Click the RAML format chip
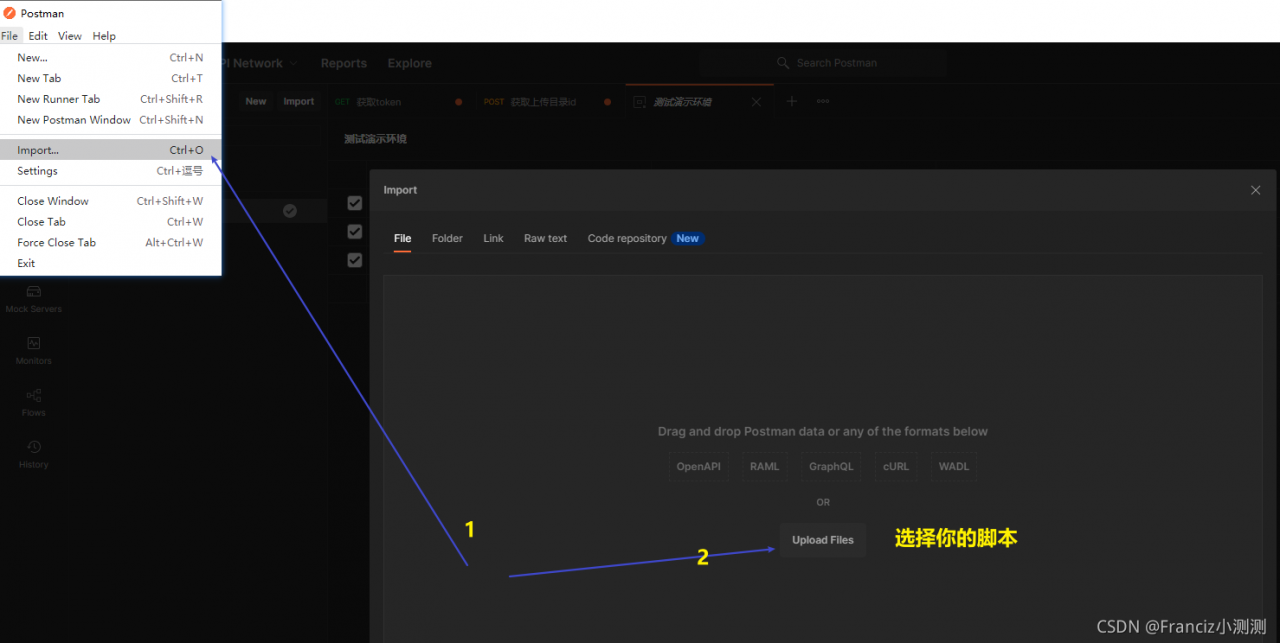Image resolution: width=1280 pixels, height=643 pixels. click(x=764, y=467)
